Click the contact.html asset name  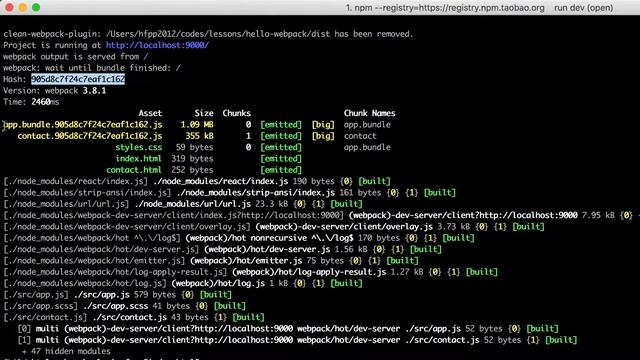point(134,170)
